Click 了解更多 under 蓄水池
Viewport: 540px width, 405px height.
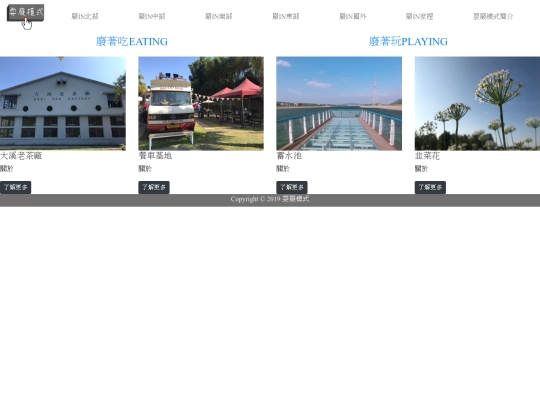(x=292, y=187)
